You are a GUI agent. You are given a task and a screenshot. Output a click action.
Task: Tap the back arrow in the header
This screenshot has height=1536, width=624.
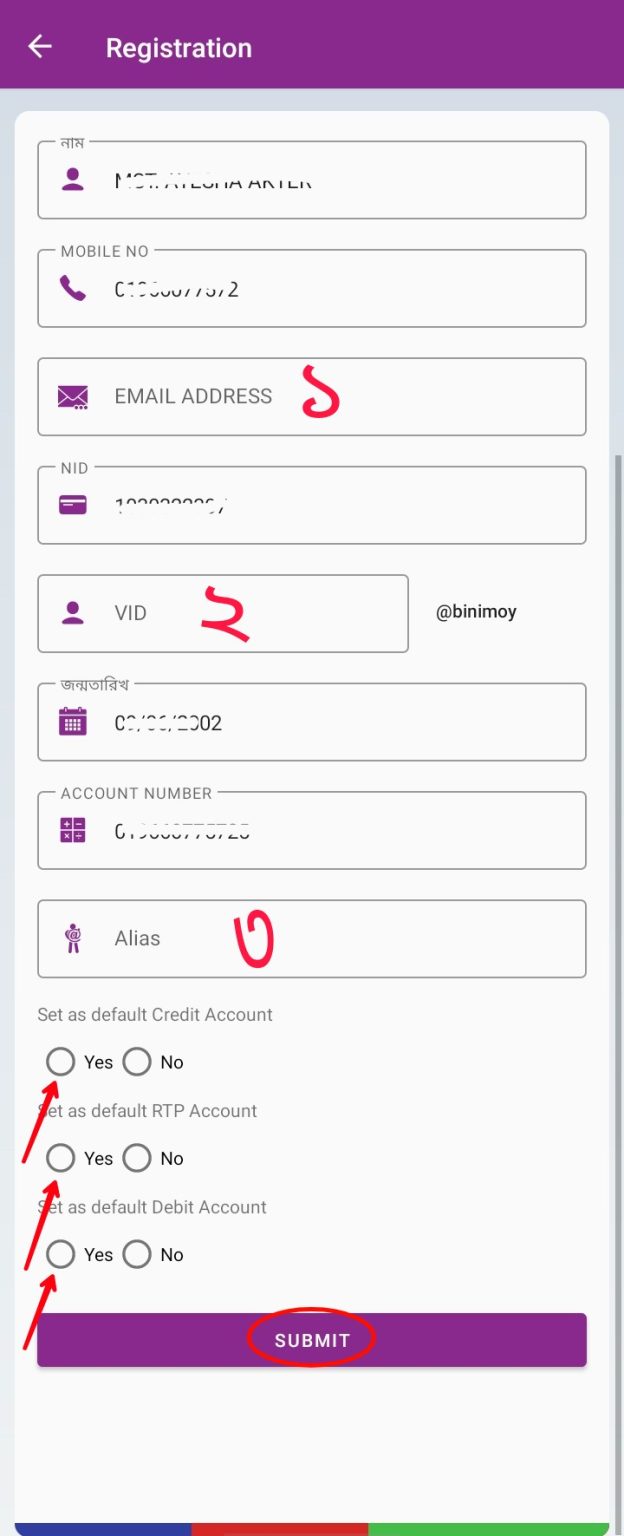click(39, 46)
